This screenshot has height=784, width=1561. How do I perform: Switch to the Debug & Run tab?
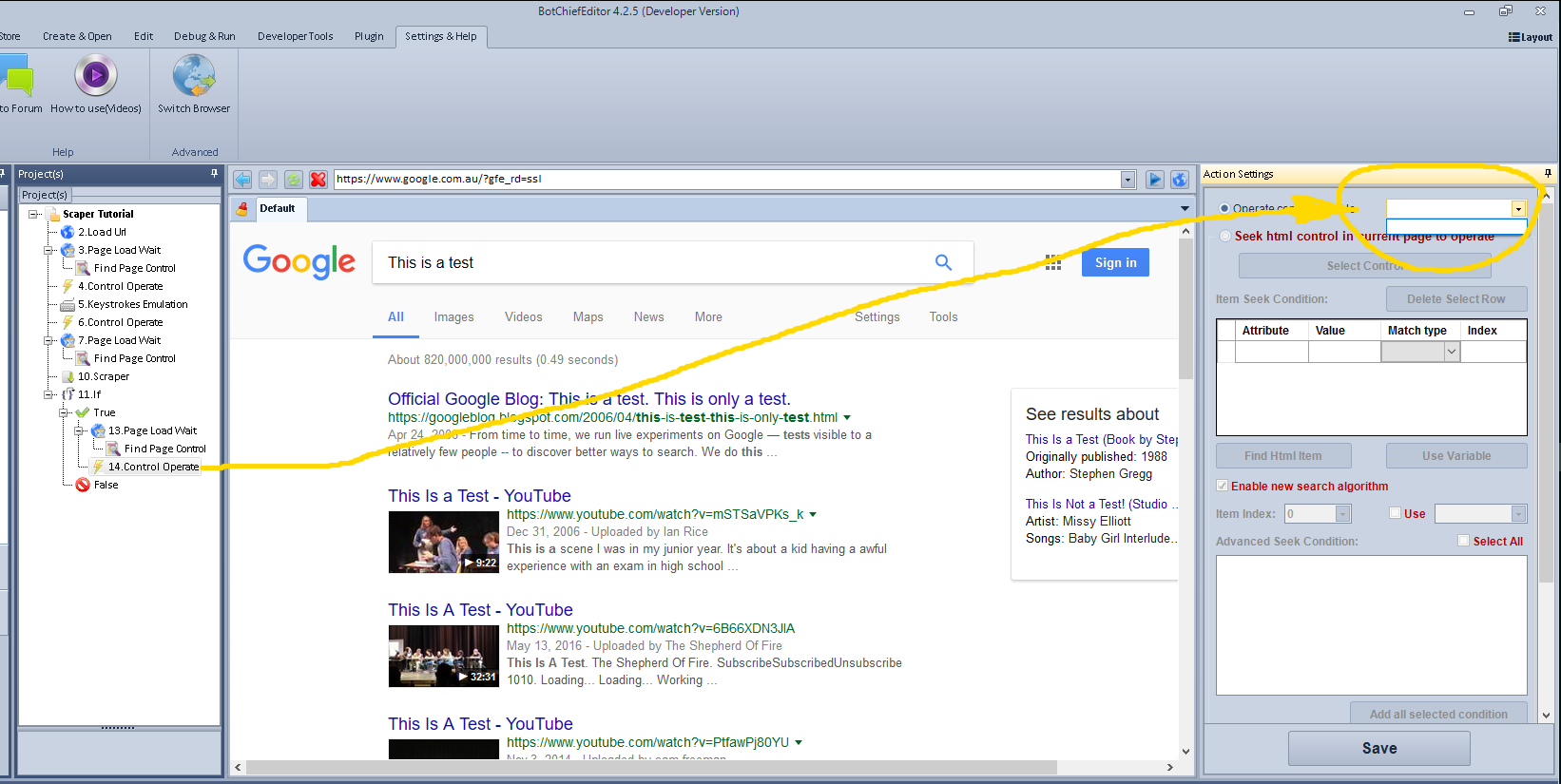[204, 36]
